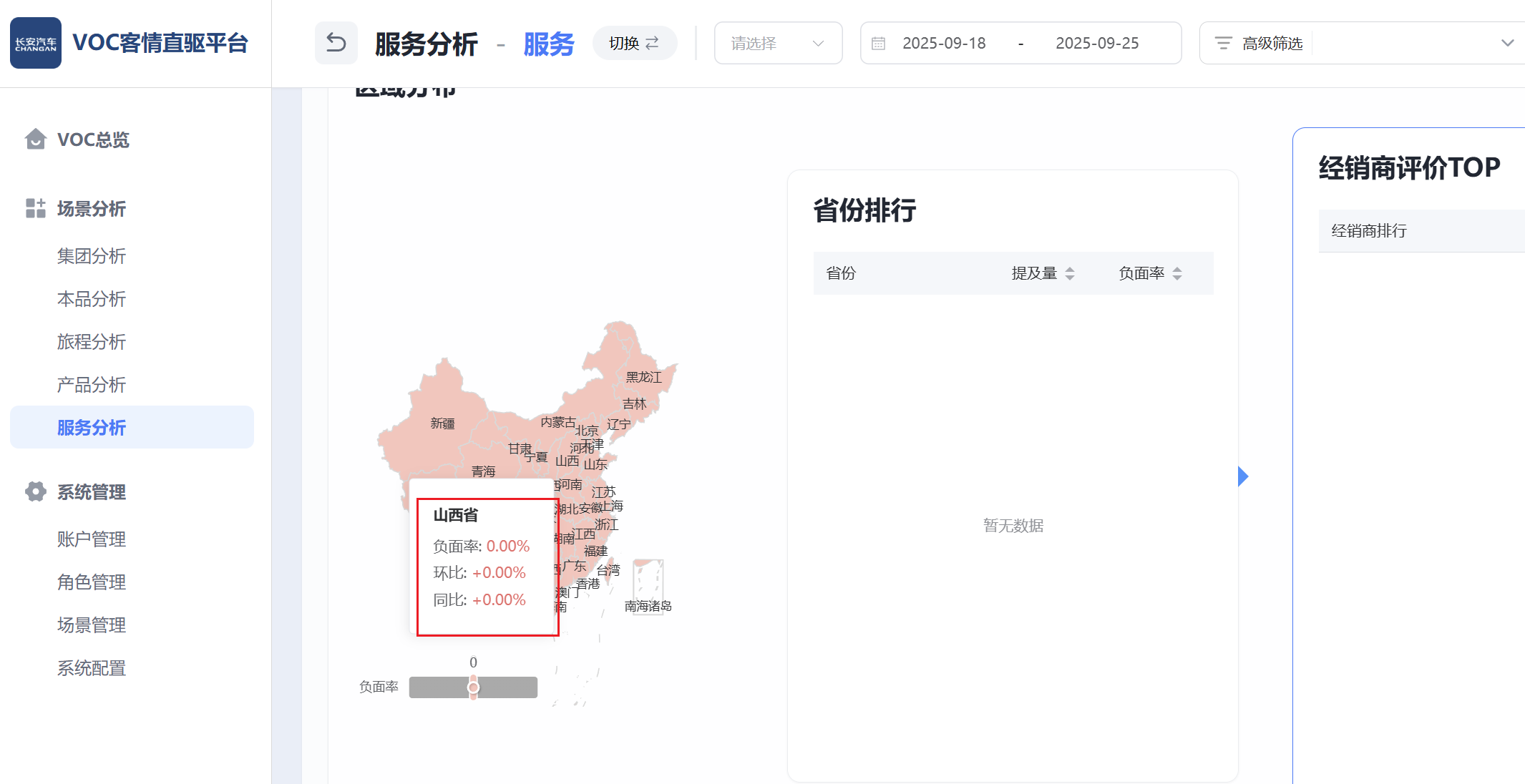1525x784 pixels.
Task: Sort by 提及量 column
Action: click(x=1069, y=273)
